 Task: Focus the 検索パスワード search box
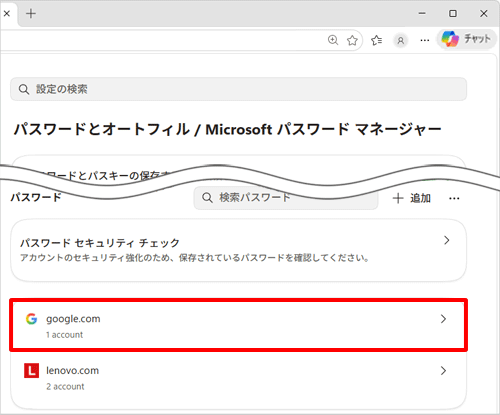point(286,198)
